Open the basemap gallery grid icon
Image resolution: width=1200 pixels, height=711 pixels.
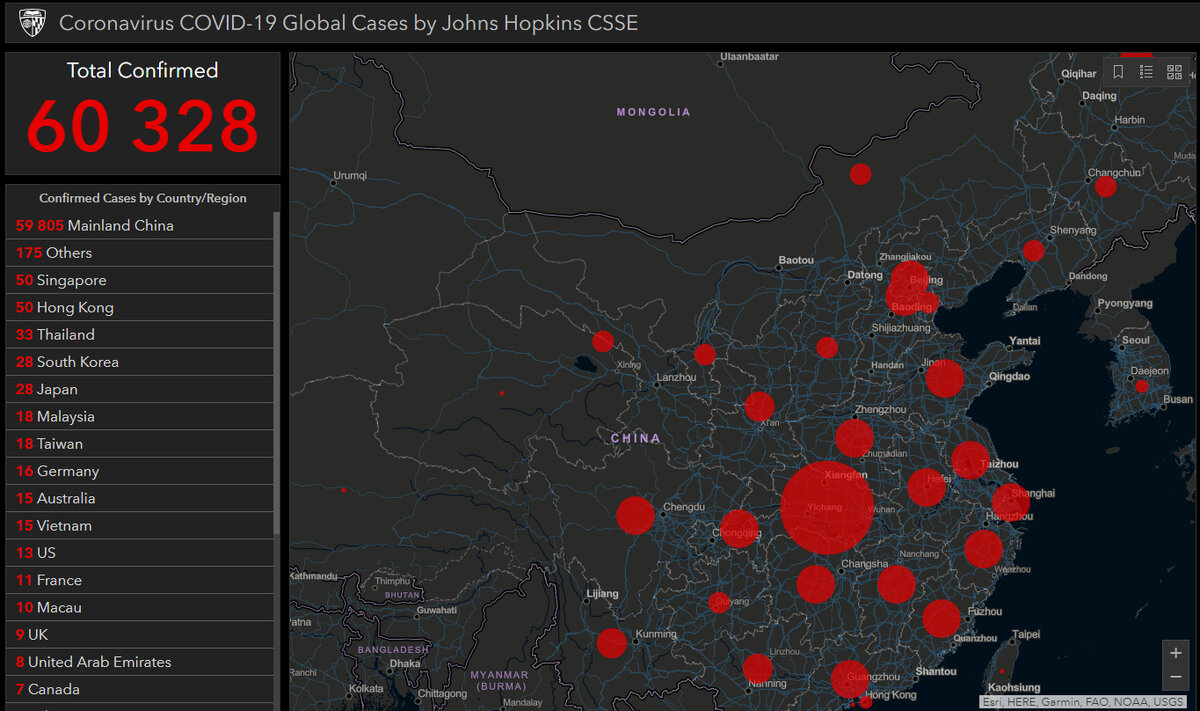click(1174, 72)
